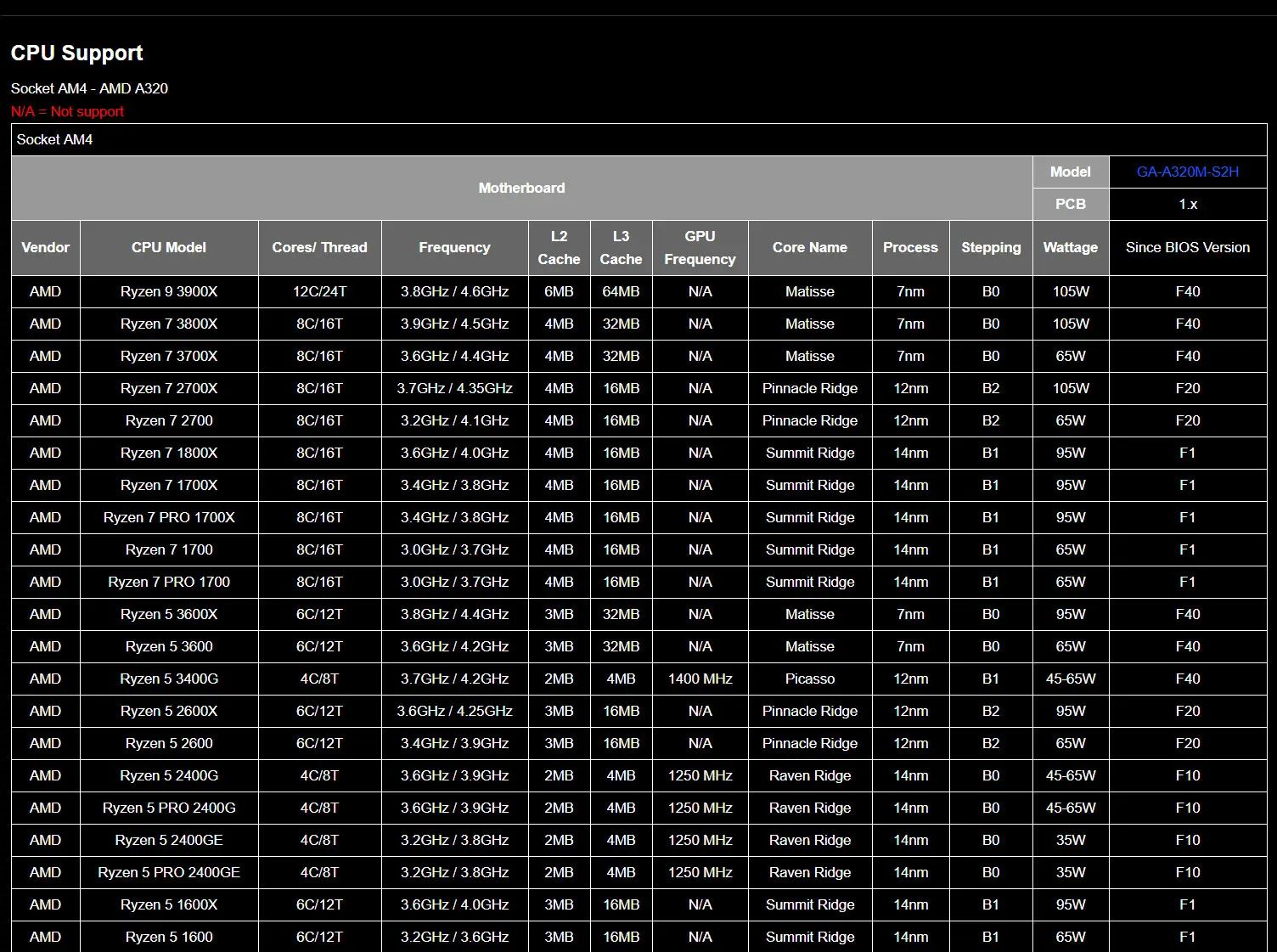Select the PCB label cell

(1071, 204)
